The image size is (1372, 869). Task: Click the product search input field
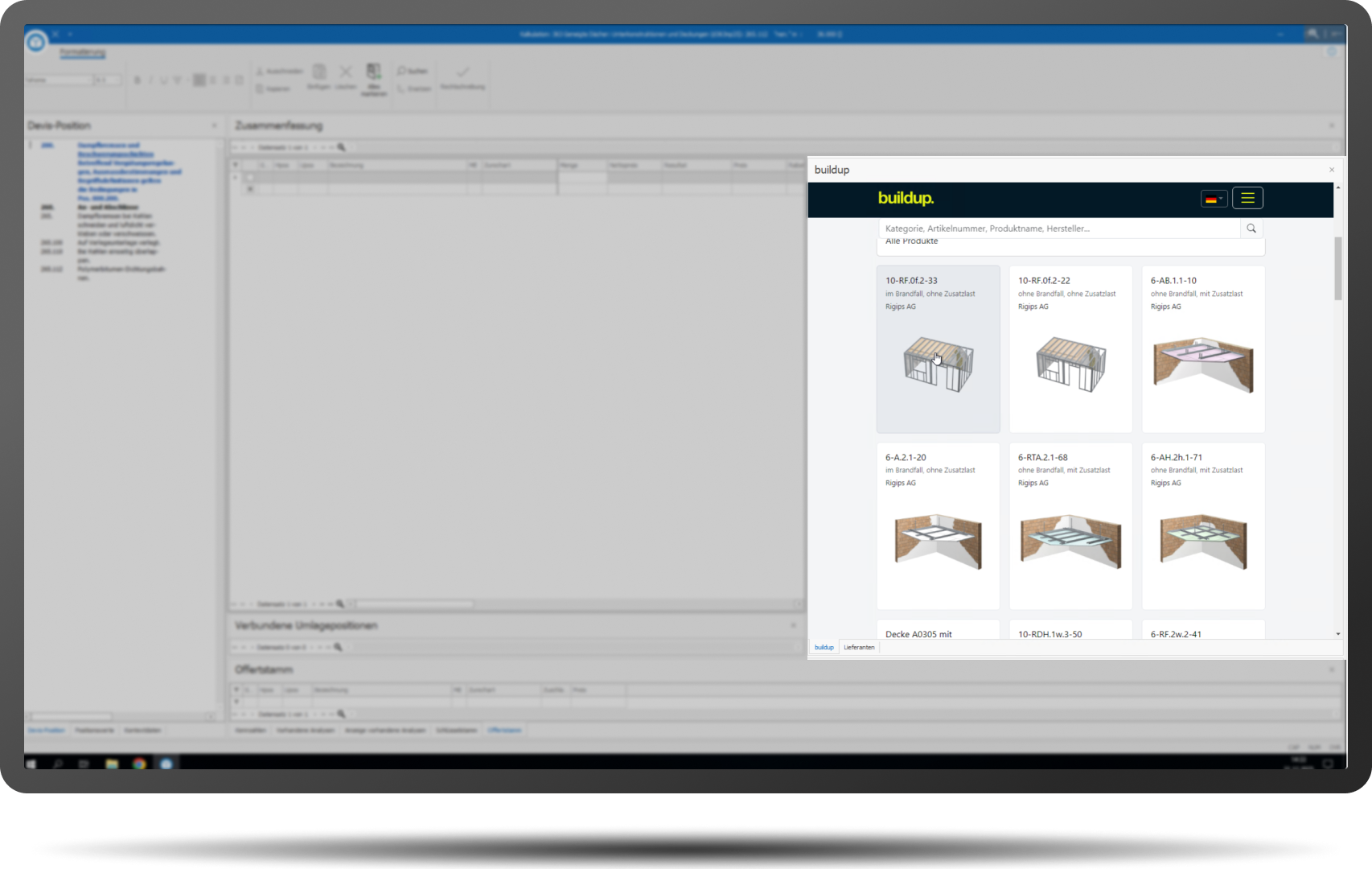1058,229
